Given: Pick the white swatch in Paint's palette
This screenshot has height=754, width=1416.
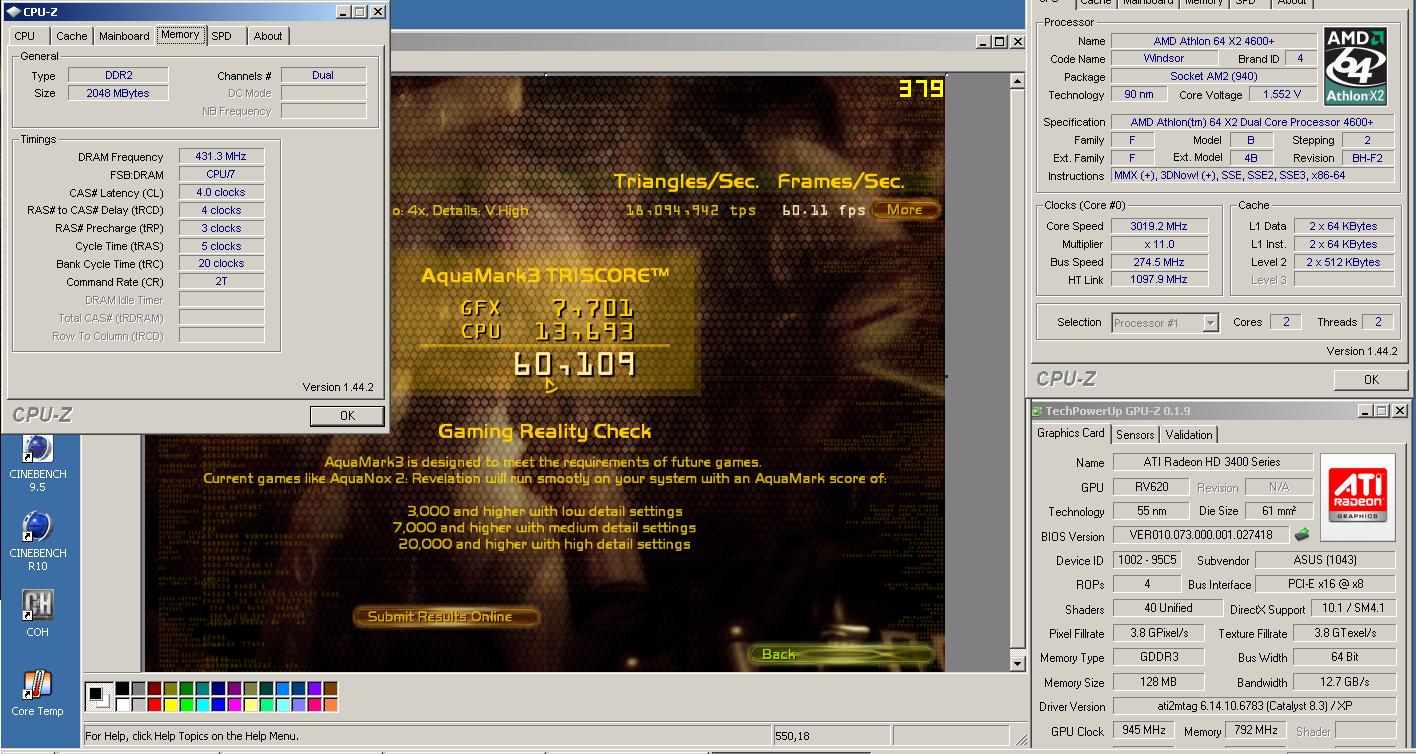Looking at the screenshot, I should tap(122, 704).
